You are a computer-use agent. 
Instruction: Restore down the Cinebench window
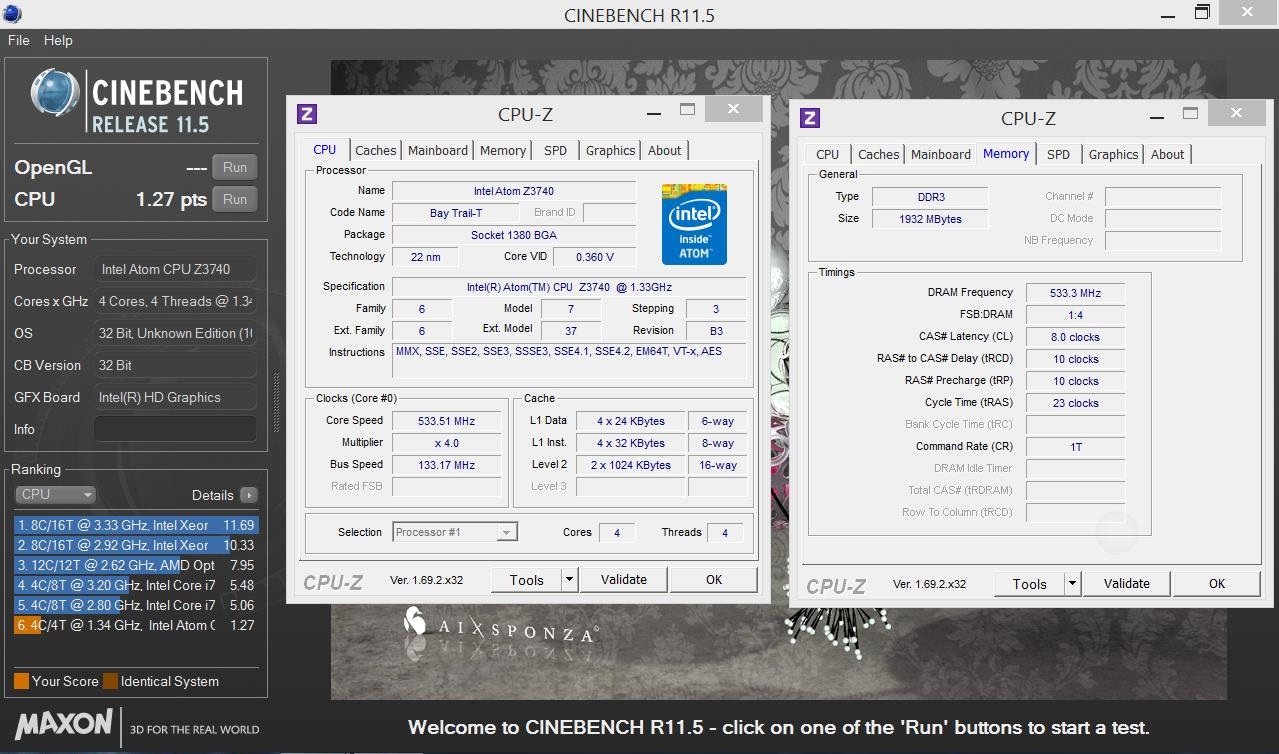(x=1203, y=12)
